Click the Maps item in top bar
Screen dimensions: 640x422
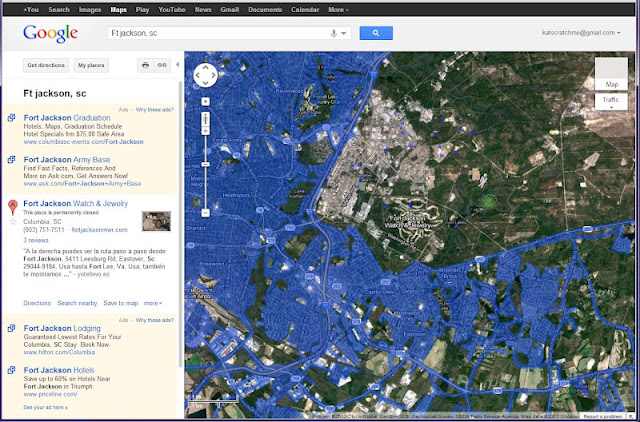[x=118, y=9]
